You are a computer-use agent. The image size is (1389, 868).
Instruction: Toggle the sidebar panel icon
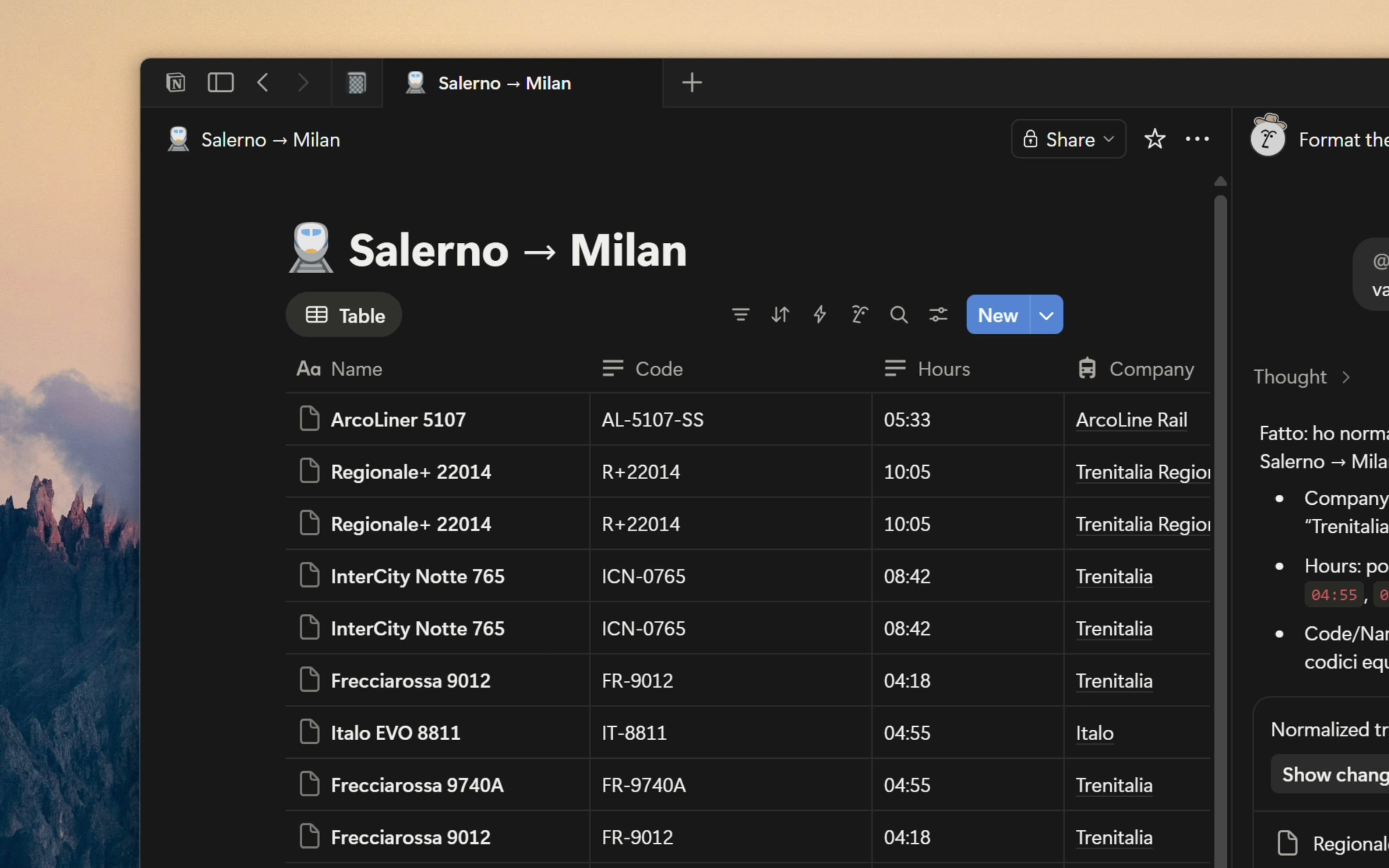tap(220, 83)
